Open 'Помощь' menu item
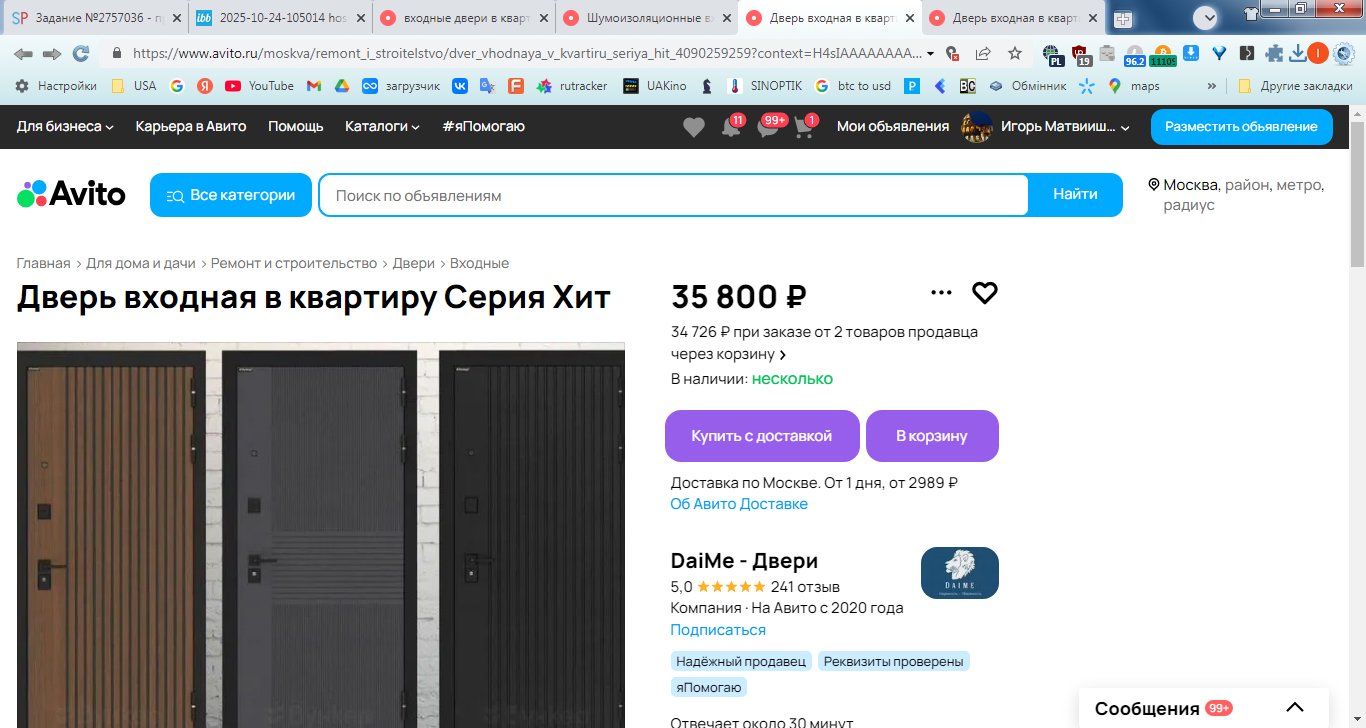The height and width of the screenshot is (728, 1366). 296,126
